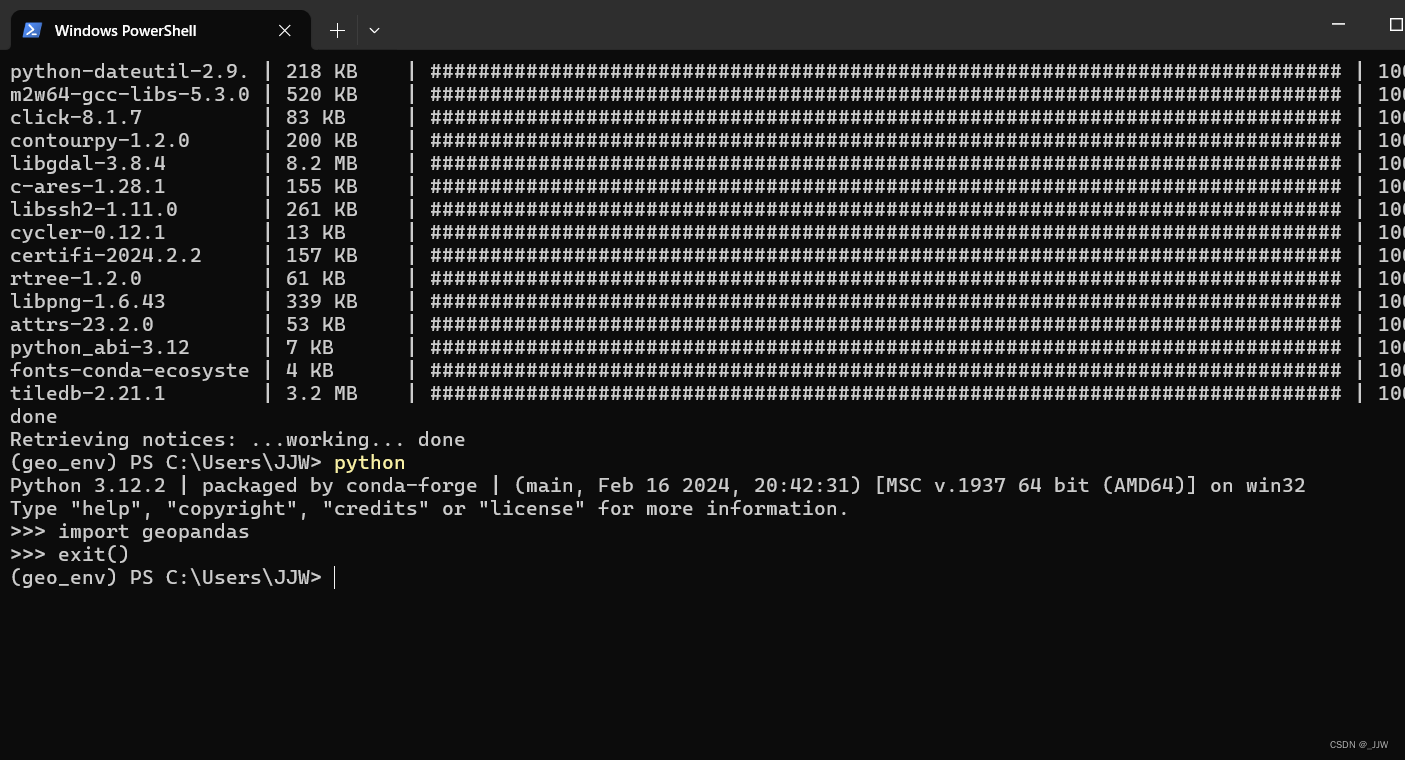This screenshot has width=1405, height=760.
Task: Click the progress bar of libgdal-3.8.4
Action: pyautogui.click(x=886, y=163)
